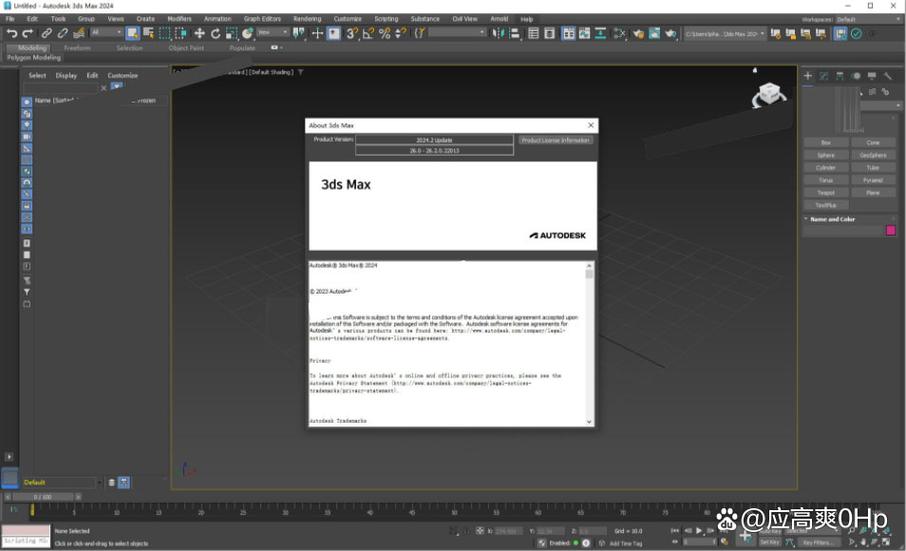Image resolution: width=906 pixels, height=551 pixels.
Task: Open the Modifiers menu
Action: (179, 19)
